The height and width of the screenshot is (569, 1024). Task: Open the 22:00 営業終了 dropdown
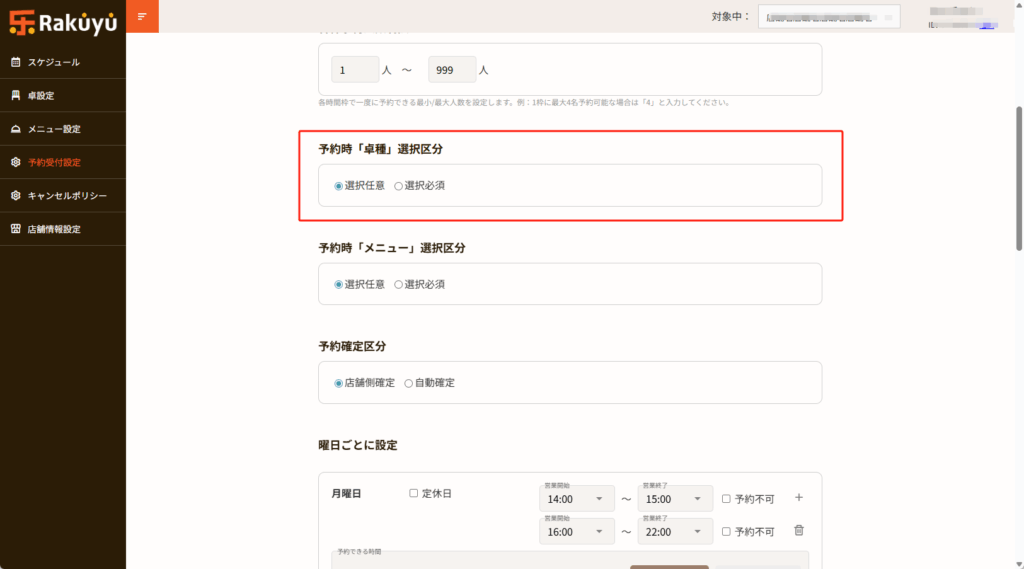point(675,532)
